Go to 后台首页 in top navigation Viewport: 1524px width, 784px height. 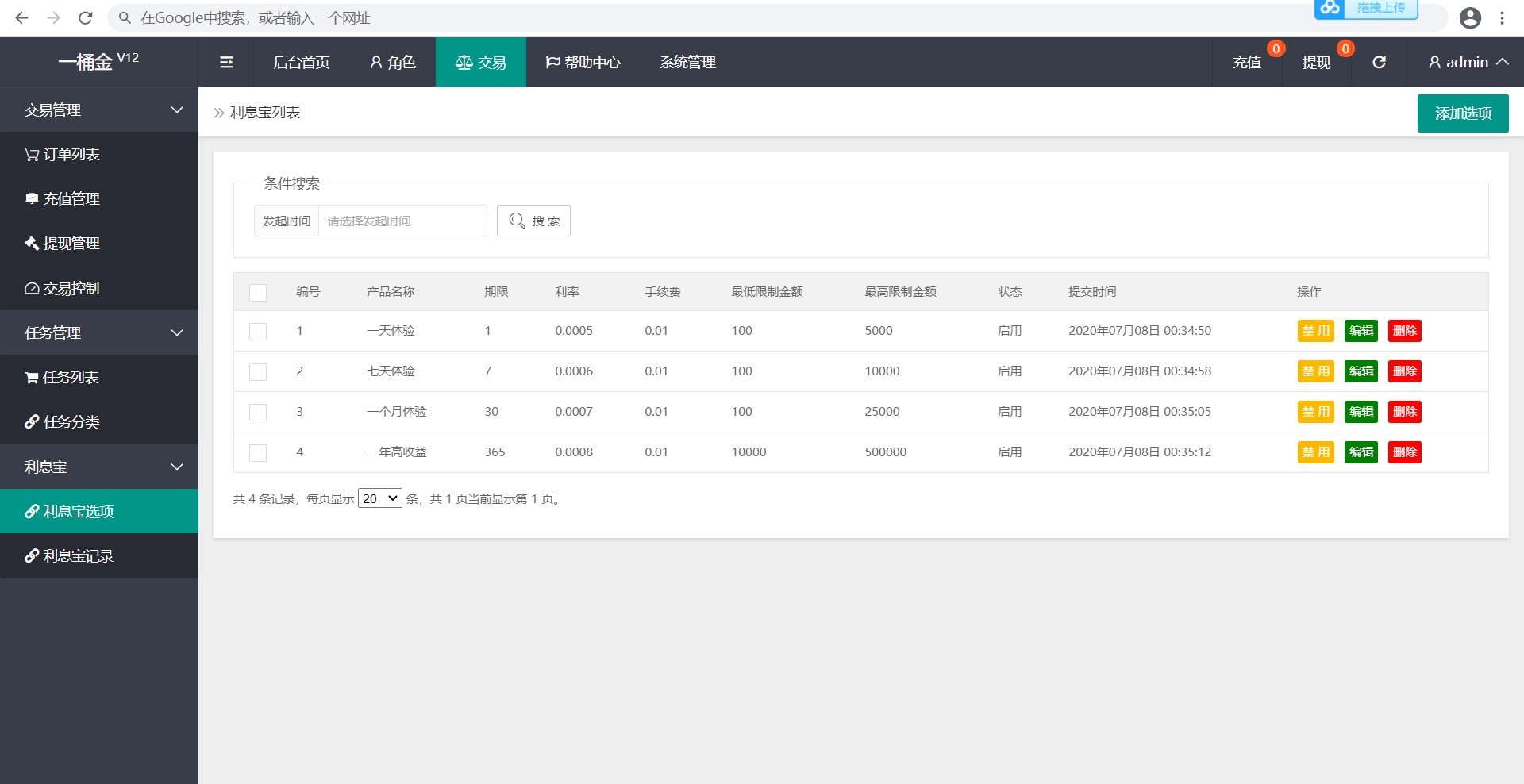click(x=302, y=62)
